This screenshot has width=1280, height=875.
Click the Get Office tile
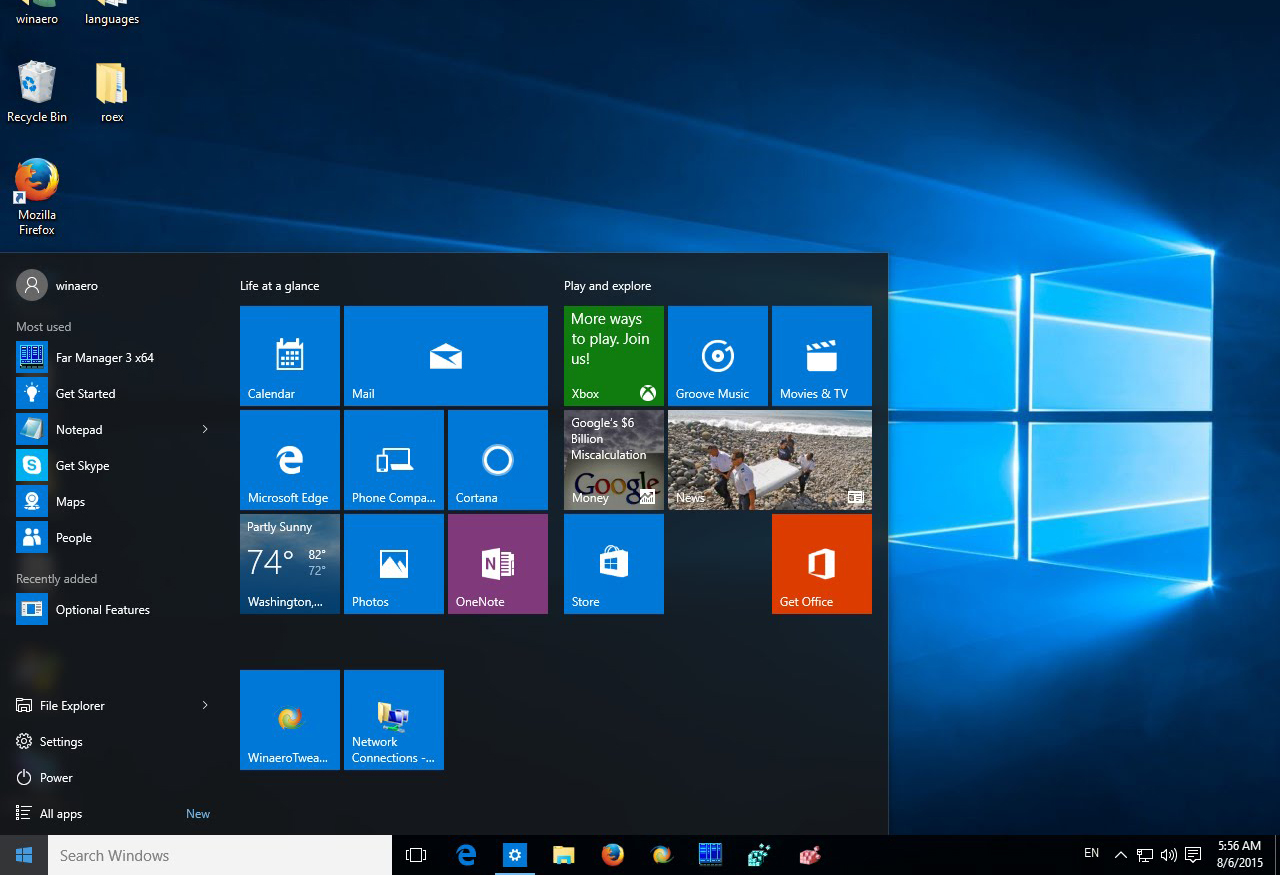(822, 564)
